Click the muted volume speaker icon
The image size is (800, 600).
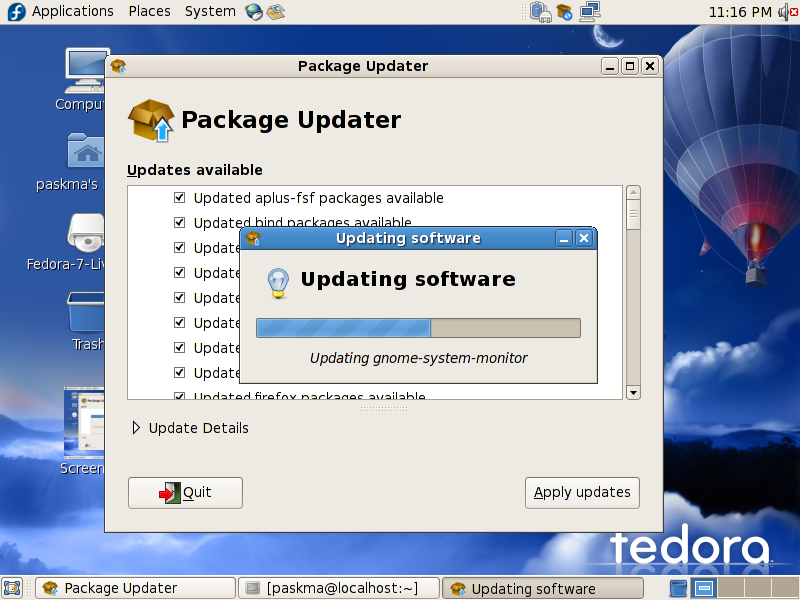[789, 11]
